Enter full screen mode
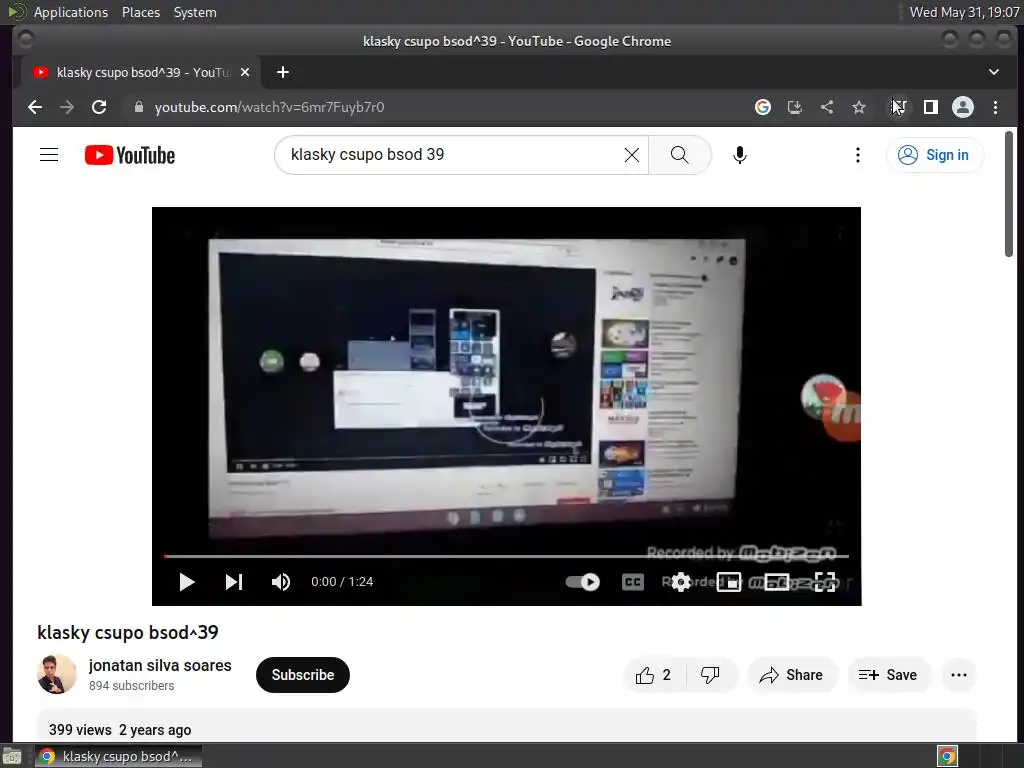This screenshot has height=768, width=1024. [x=825, y=582]
